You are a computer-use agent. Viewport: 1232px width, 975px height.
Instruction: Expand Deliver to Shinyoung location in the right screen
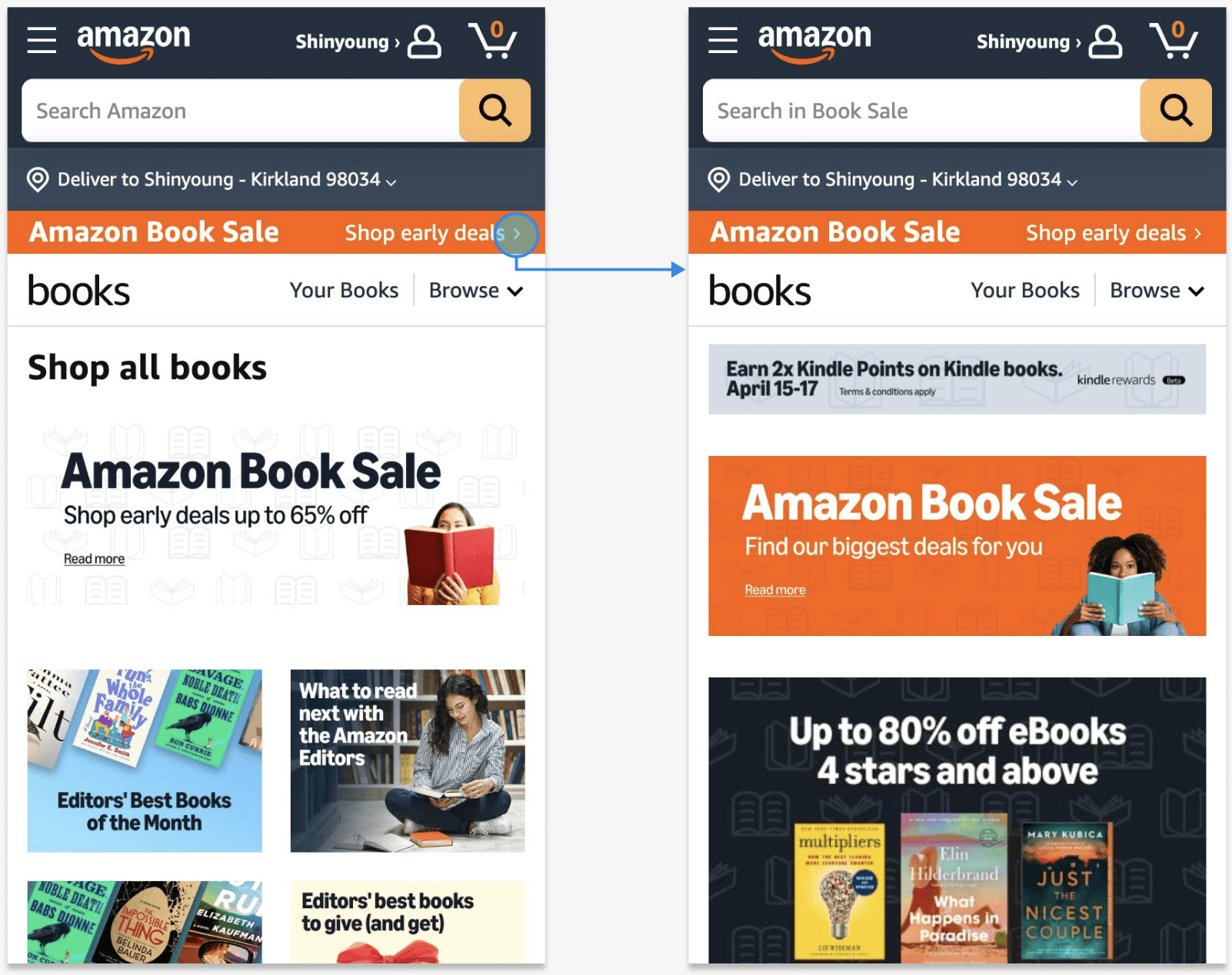pos(893,180)
